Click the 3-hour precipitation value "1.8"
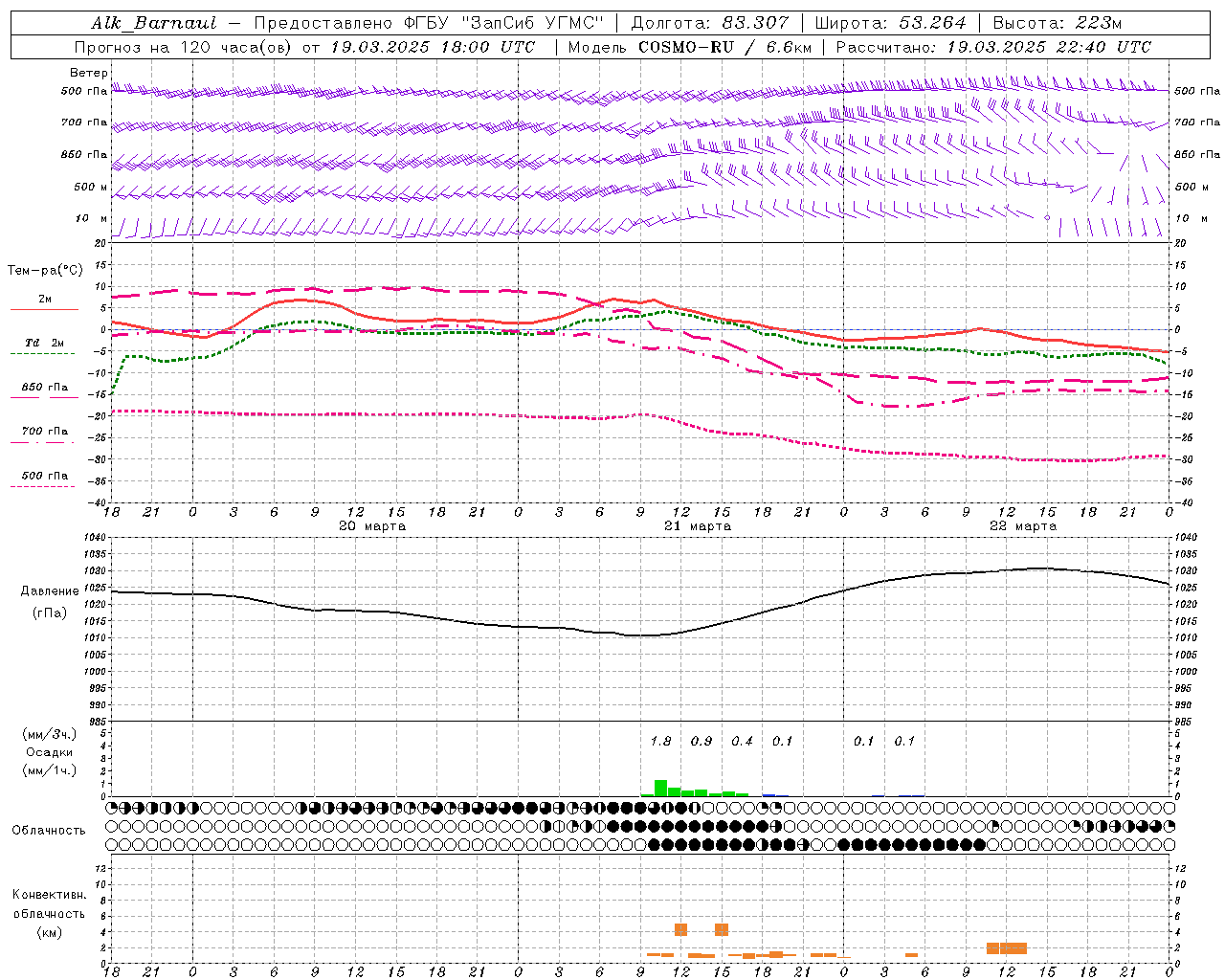Screen dimensions: 1225x980 pyautogui.click(x=661, y=742)
